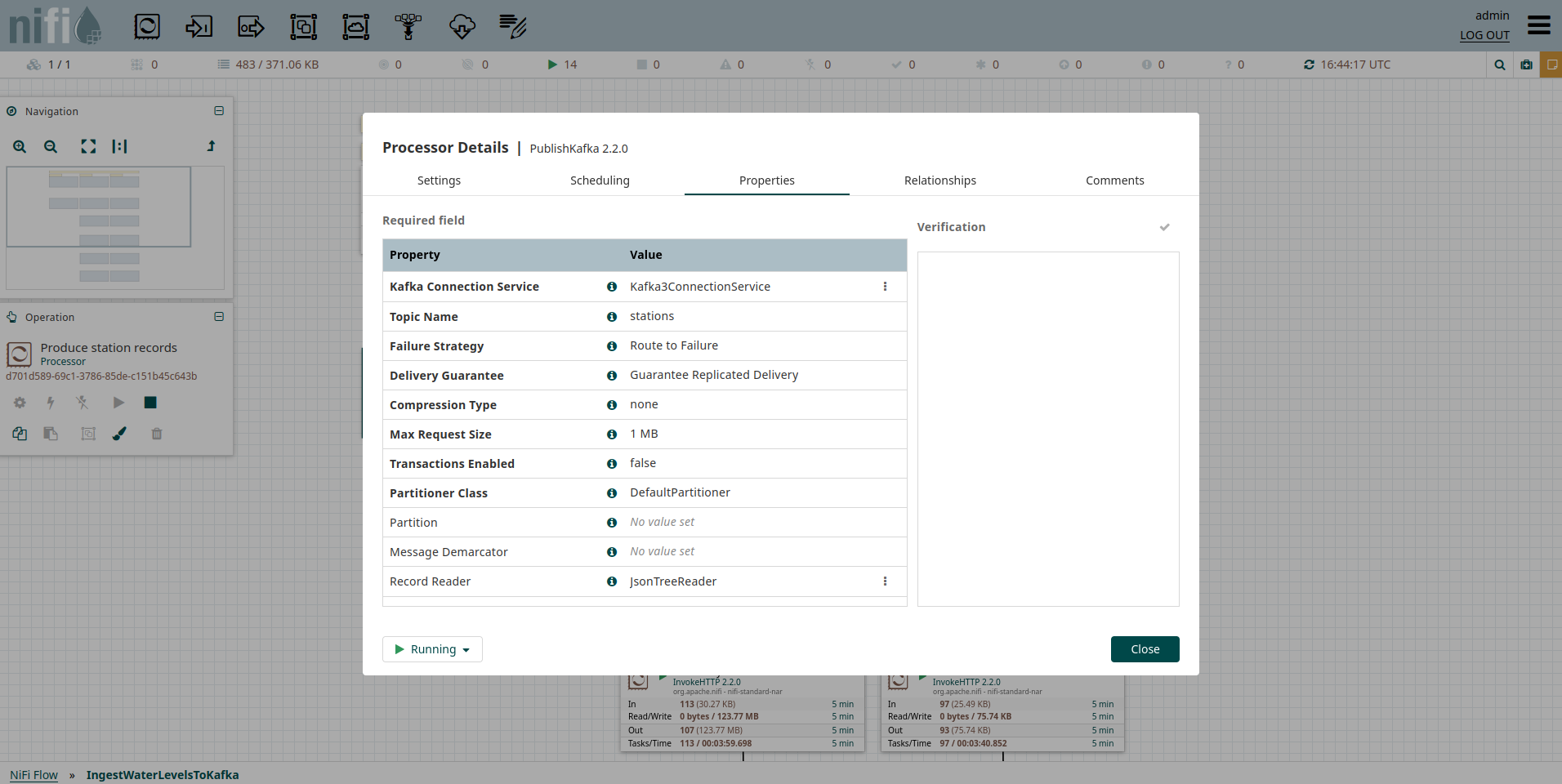
Task: Click the zoom in icon in Navigation
Action: (x=20, y=147)
